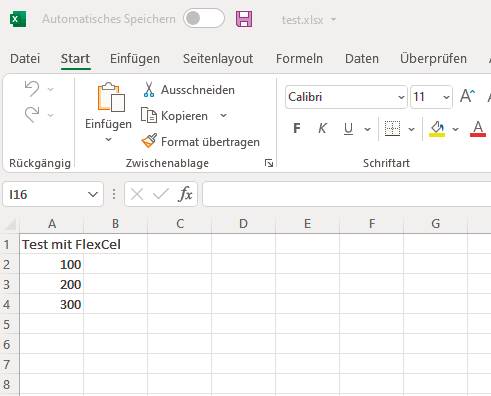Switch to the Formeln ribbon tab
The height and width of the screenshot is (396, 491).
(299, 59)
